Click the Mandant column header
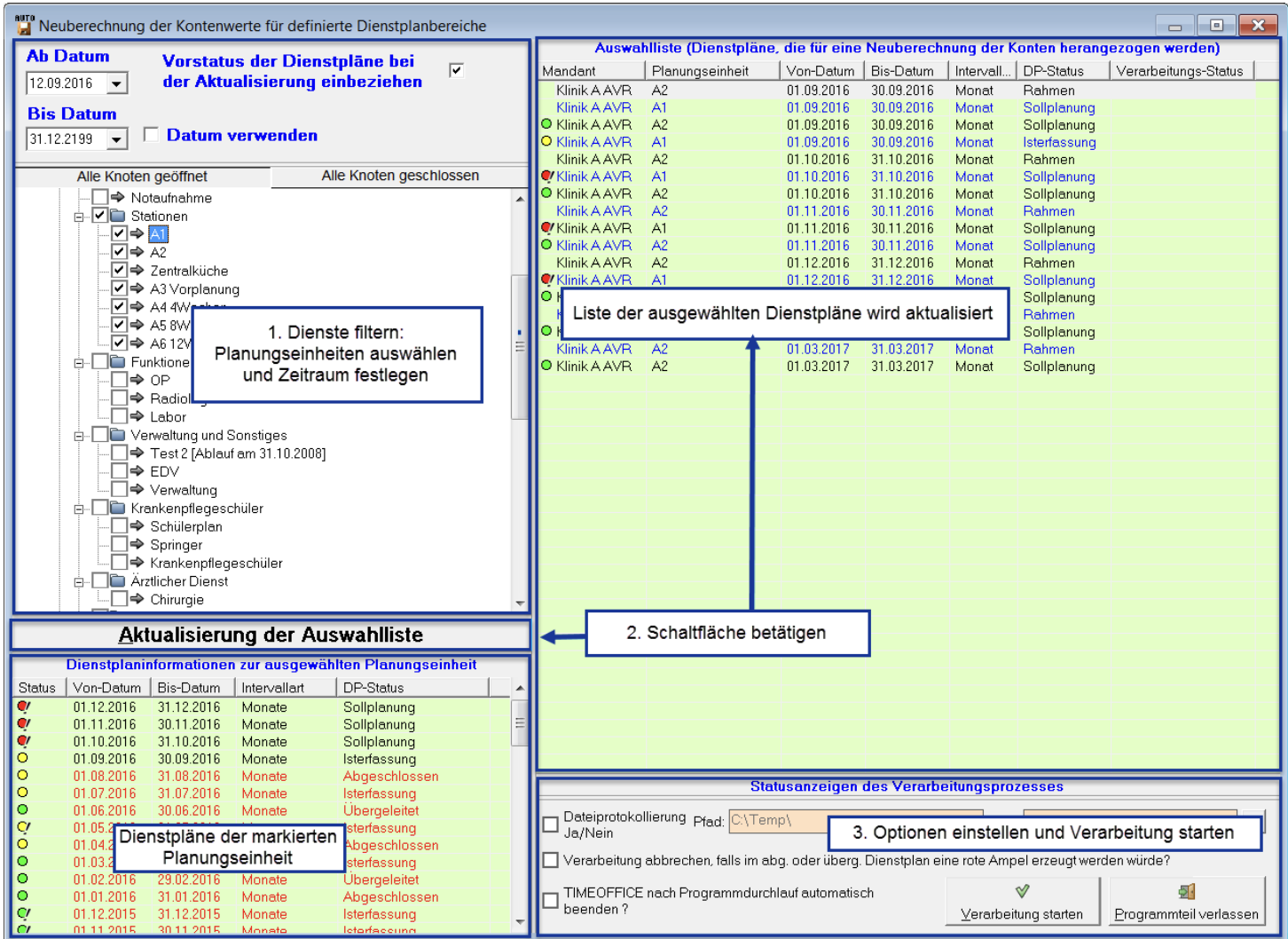The width and height of the screenshot is (1288, 939). coord(592,71)
